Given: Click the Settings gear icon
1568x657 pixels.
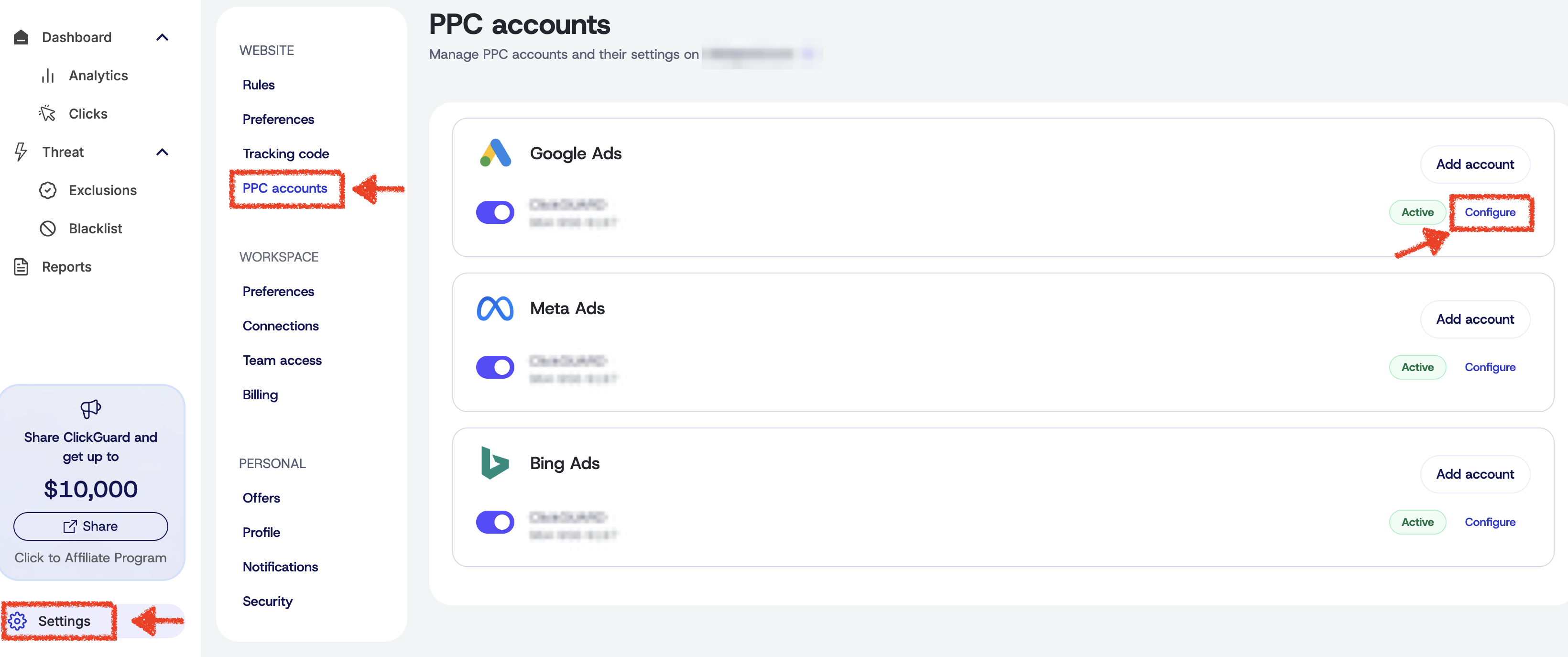Looking at the screenshot, I should click(18, 621).
